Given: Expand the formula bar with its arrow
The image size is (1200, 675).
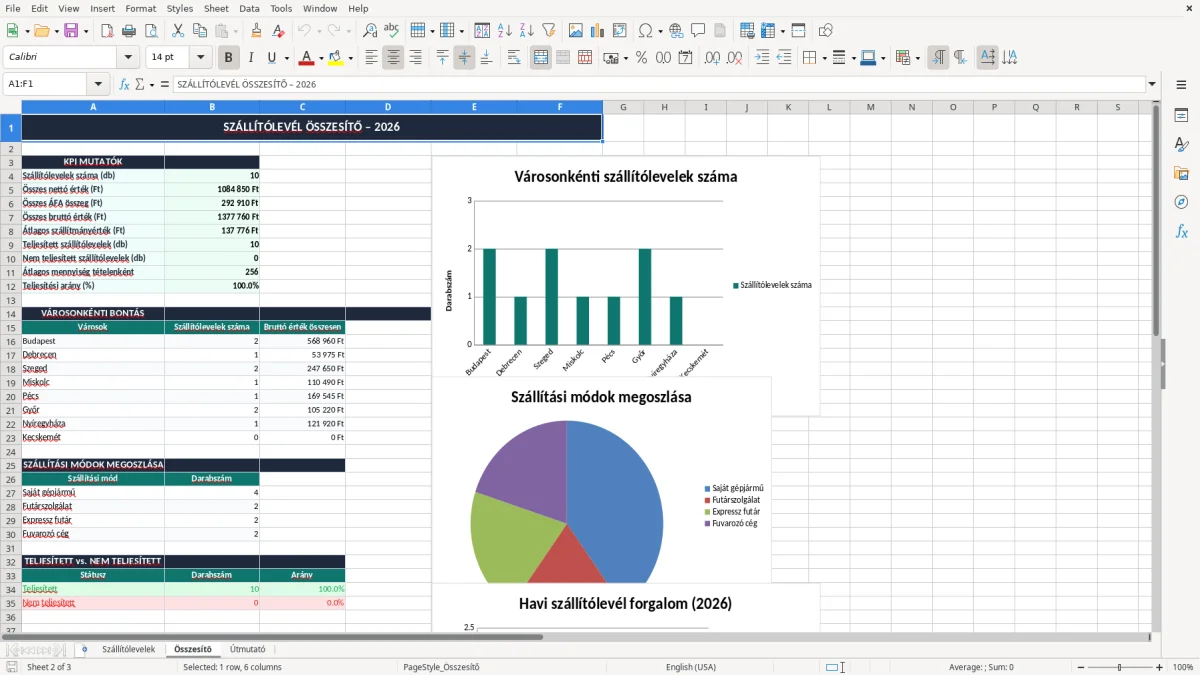Looking at the screenshot, I should tap(1153, 84).
